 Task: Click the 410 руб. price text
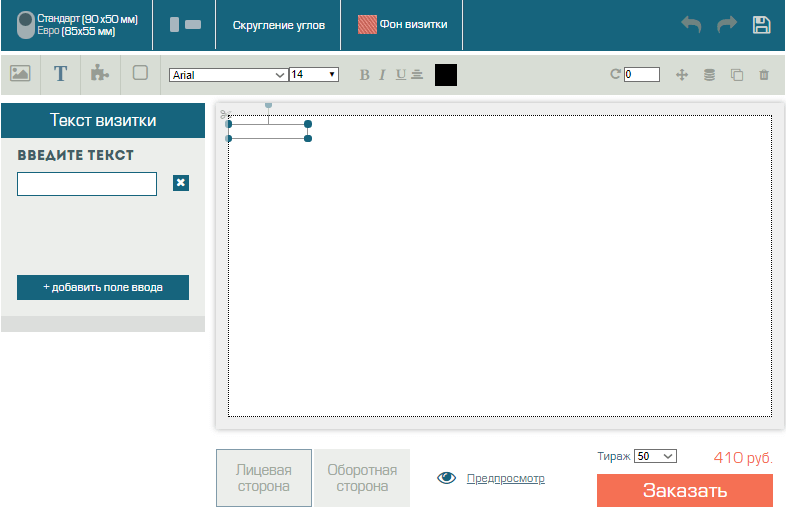(743, 457)
